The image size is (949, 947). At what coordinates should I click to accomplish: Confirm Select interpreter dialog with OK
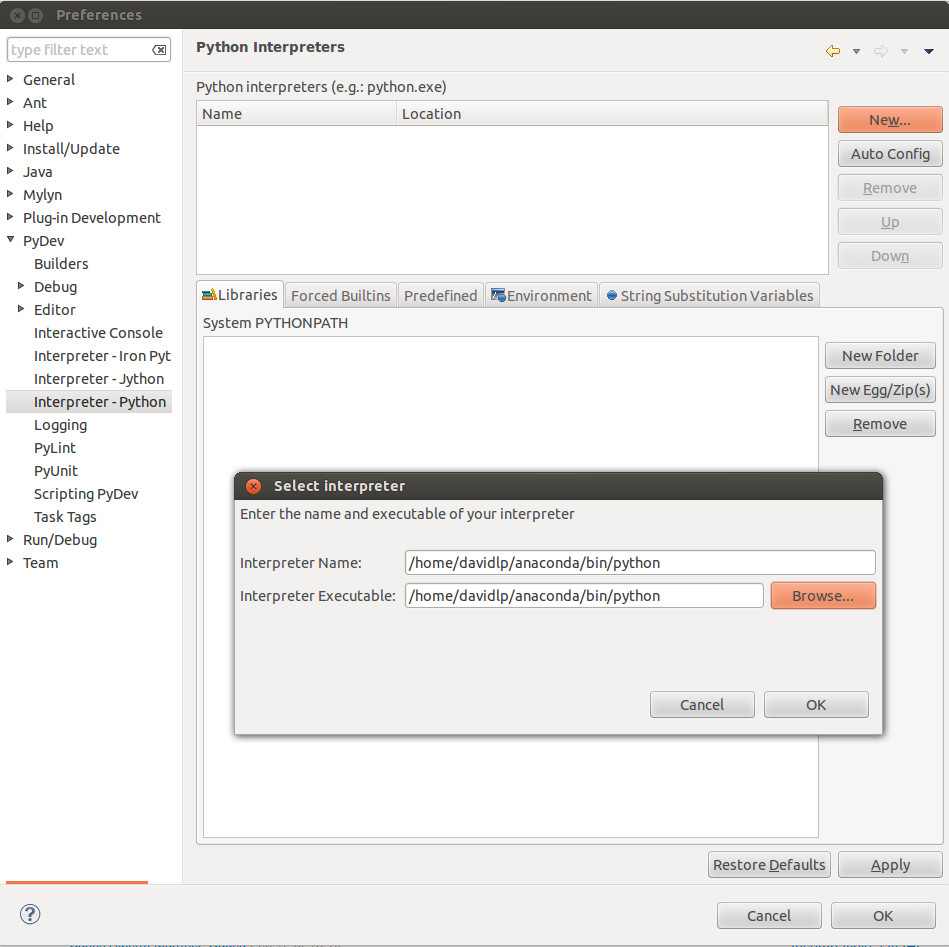(x=815, y=705)
